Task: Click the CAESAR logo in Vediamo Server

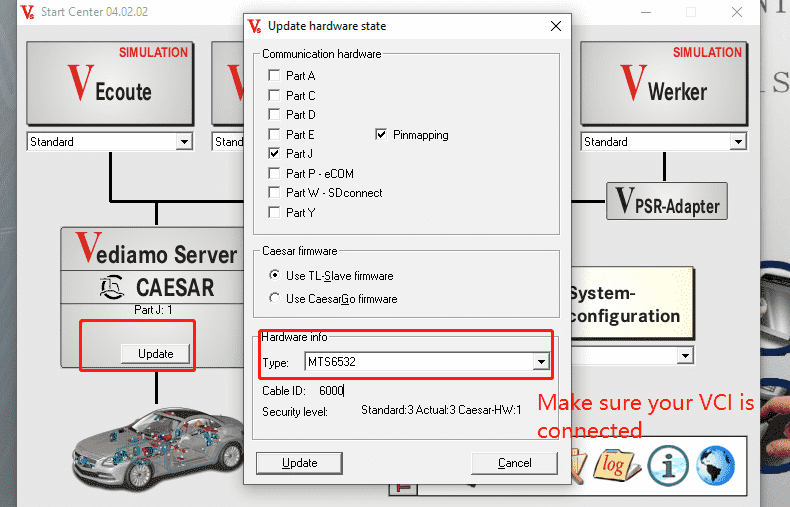Action: point(111,287)
